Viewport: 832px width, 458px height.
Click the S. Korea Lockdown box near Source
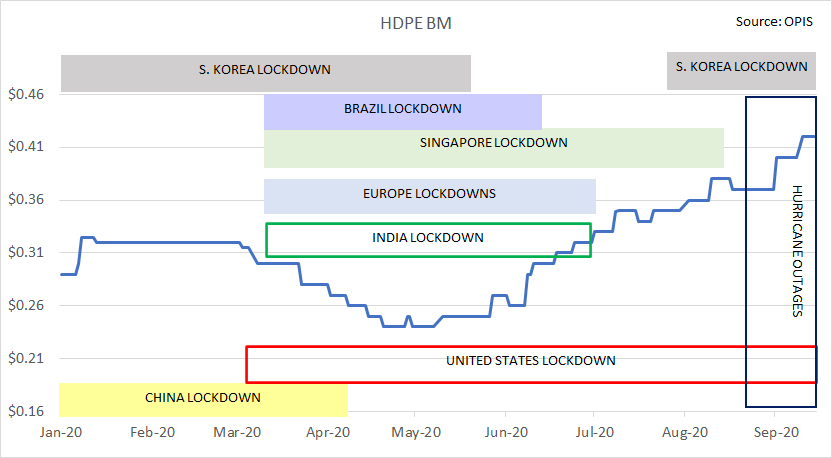[x=741, y=67]
